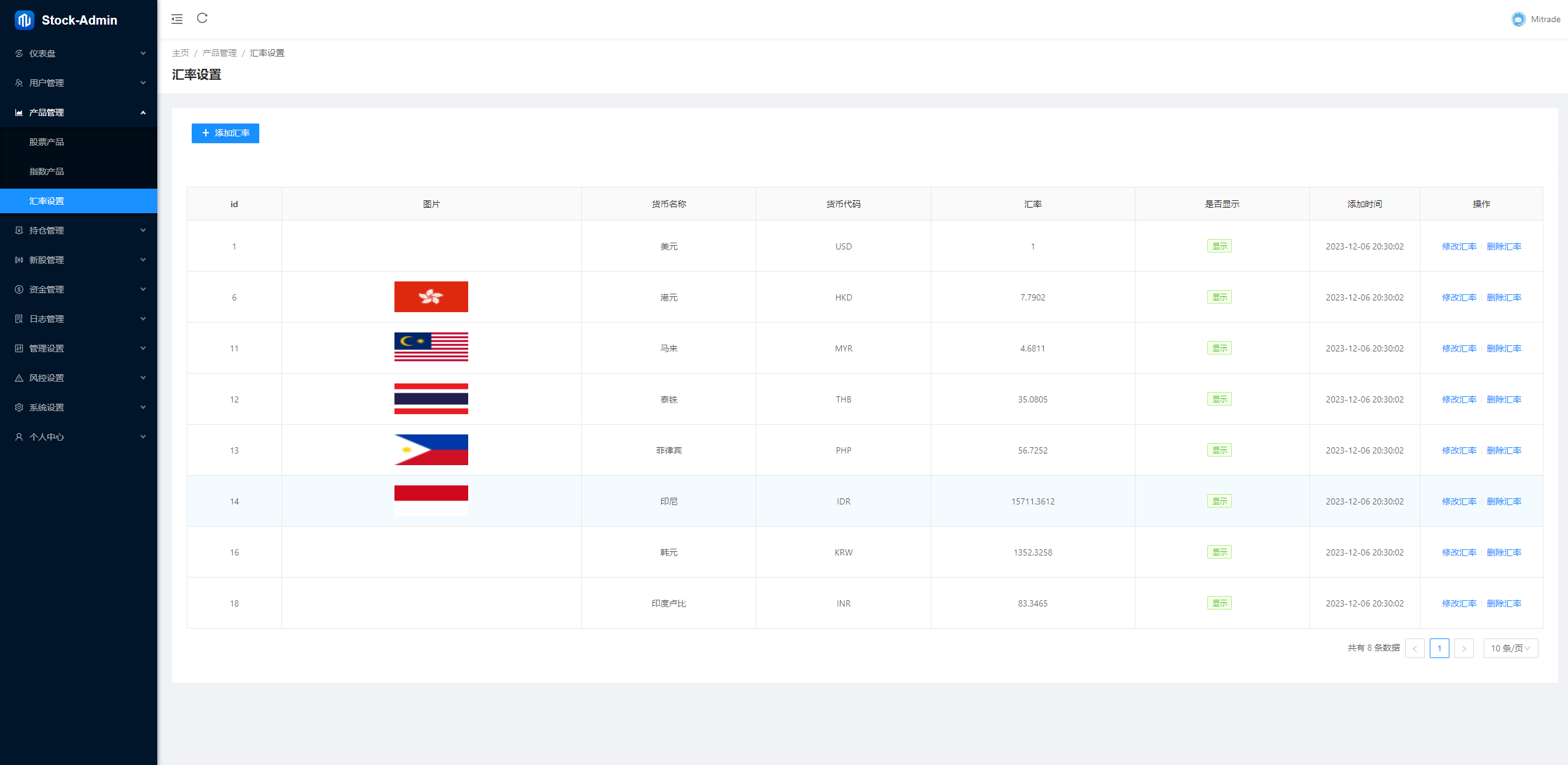Image resolution: width=1568 pixels, height=765 pixels.
Task: Click the Stock-Admin logo icon
Action: [x=25, y=20]
